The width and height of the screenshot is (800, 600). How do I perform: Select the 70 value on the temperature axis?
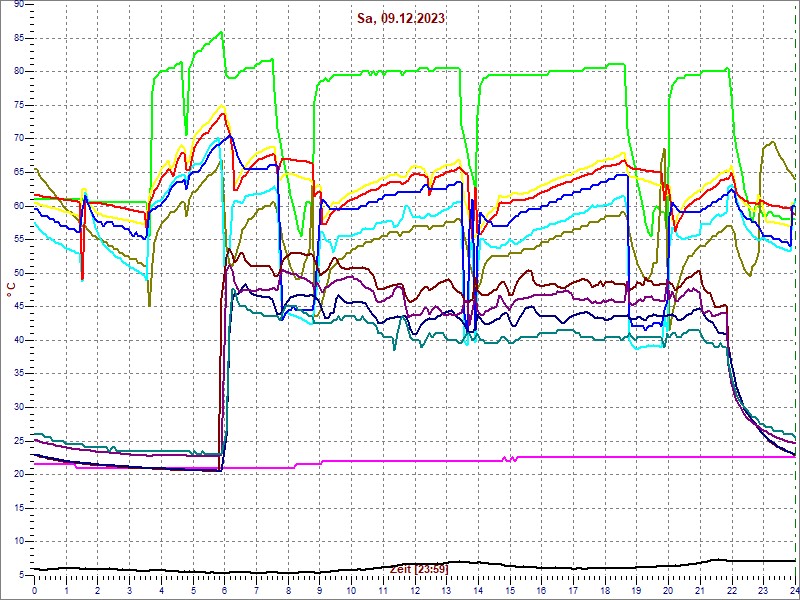click(x=20, y=139)
